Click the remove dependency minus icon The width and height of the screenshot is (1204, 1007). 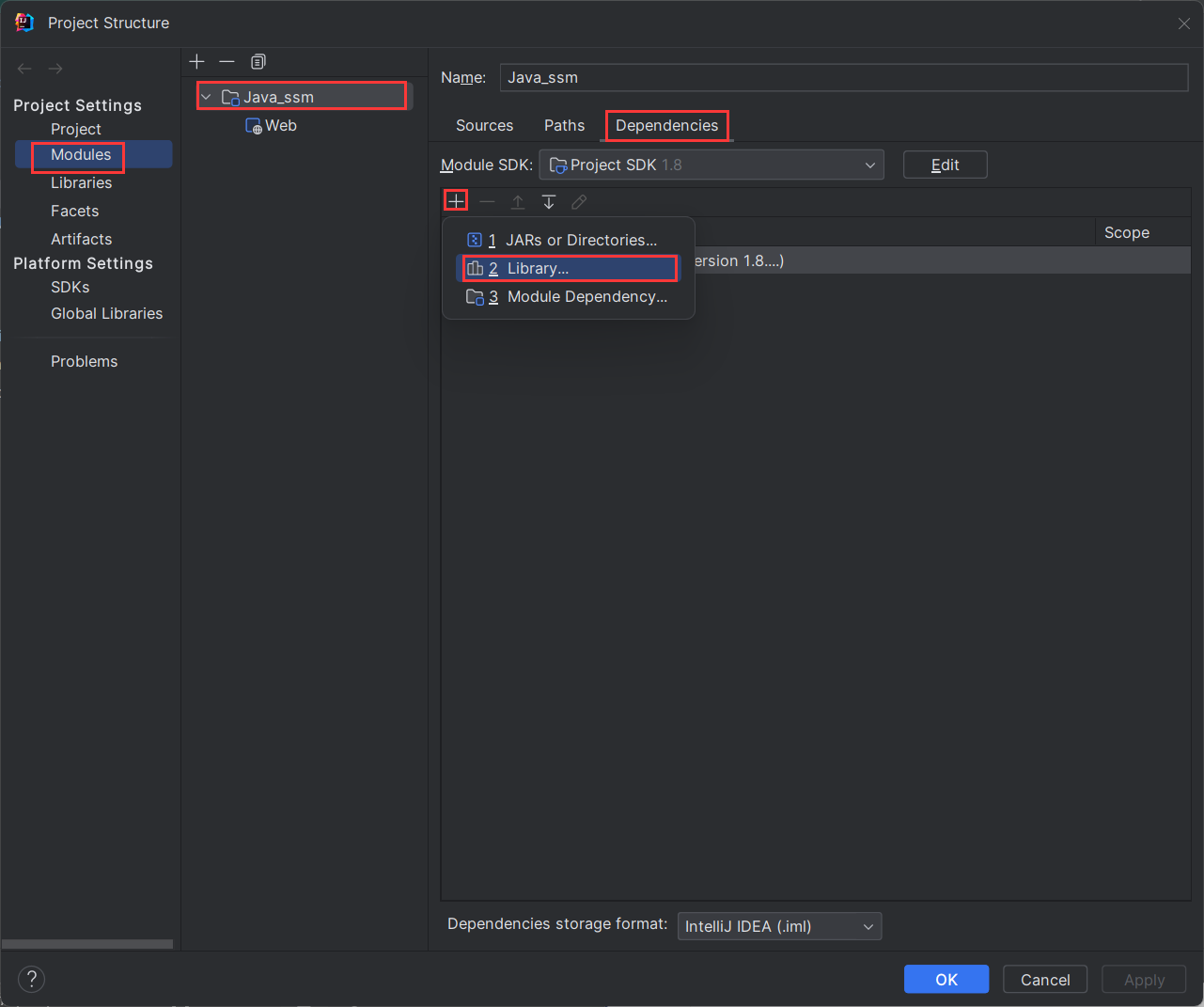(487, 201)
